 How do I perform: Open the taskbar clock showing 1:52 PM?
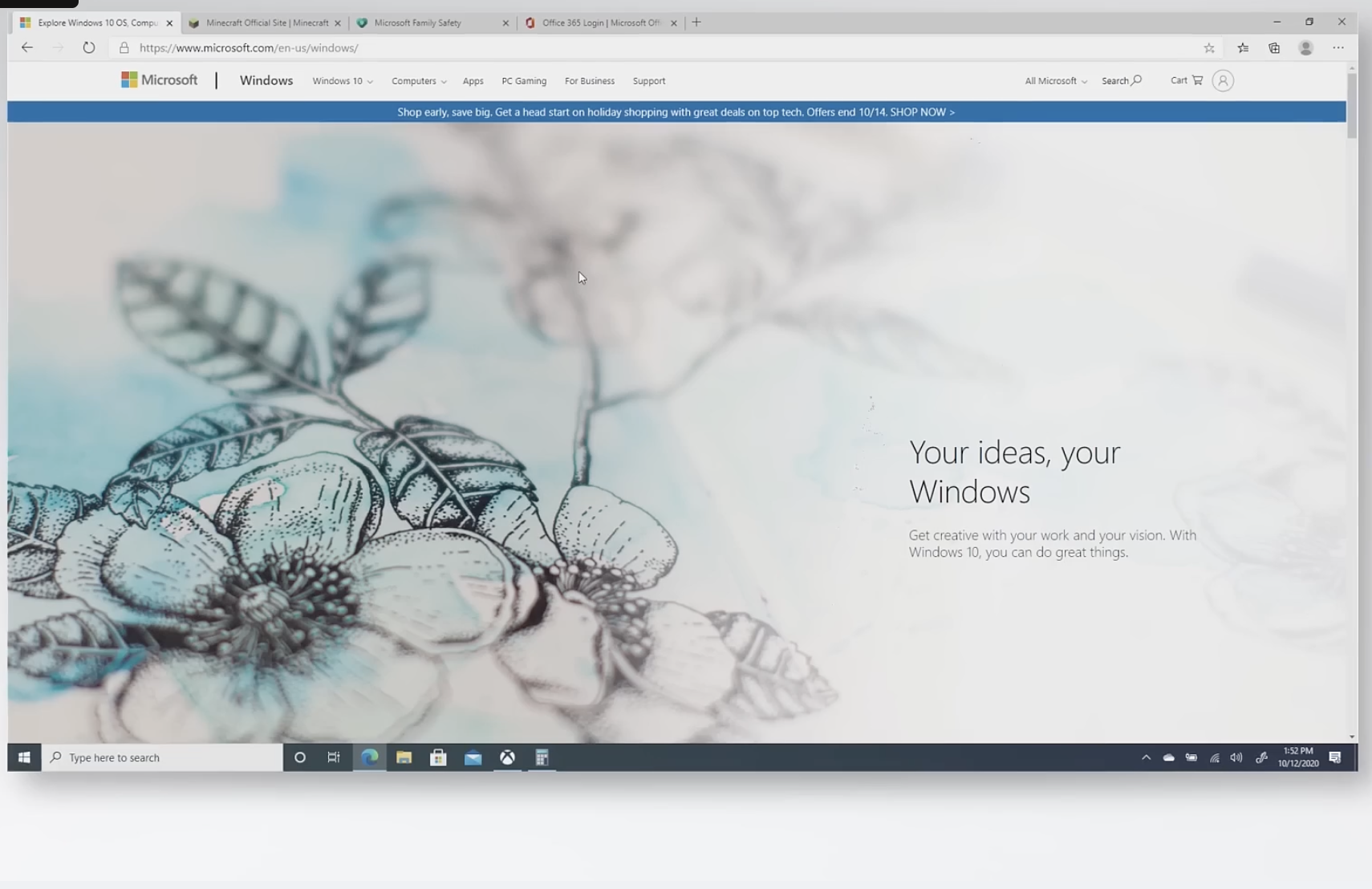[x=1298, y=757]
